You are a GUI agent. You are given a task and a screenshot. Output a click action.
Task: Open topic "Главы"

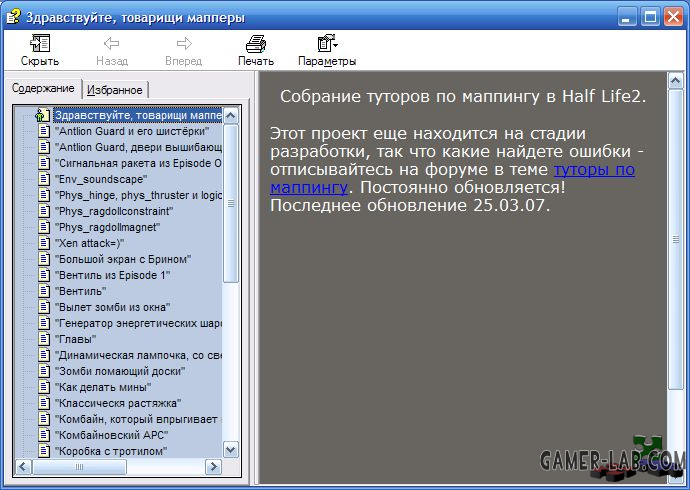click(75, 339)
